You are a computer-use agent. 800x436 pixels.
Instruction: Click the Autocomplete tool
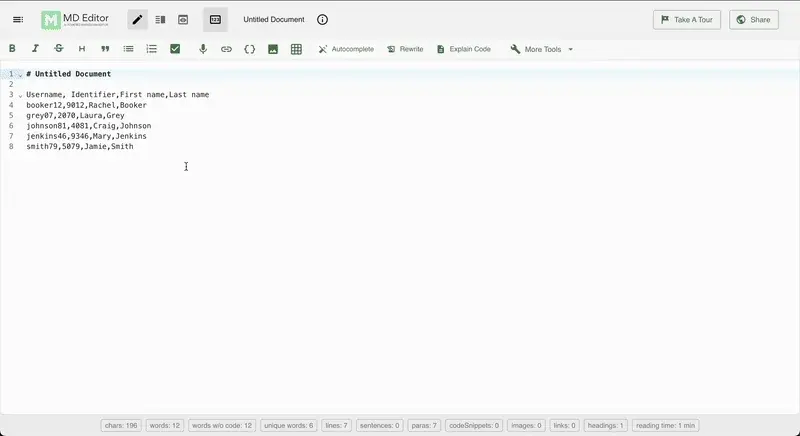(346, 49)
